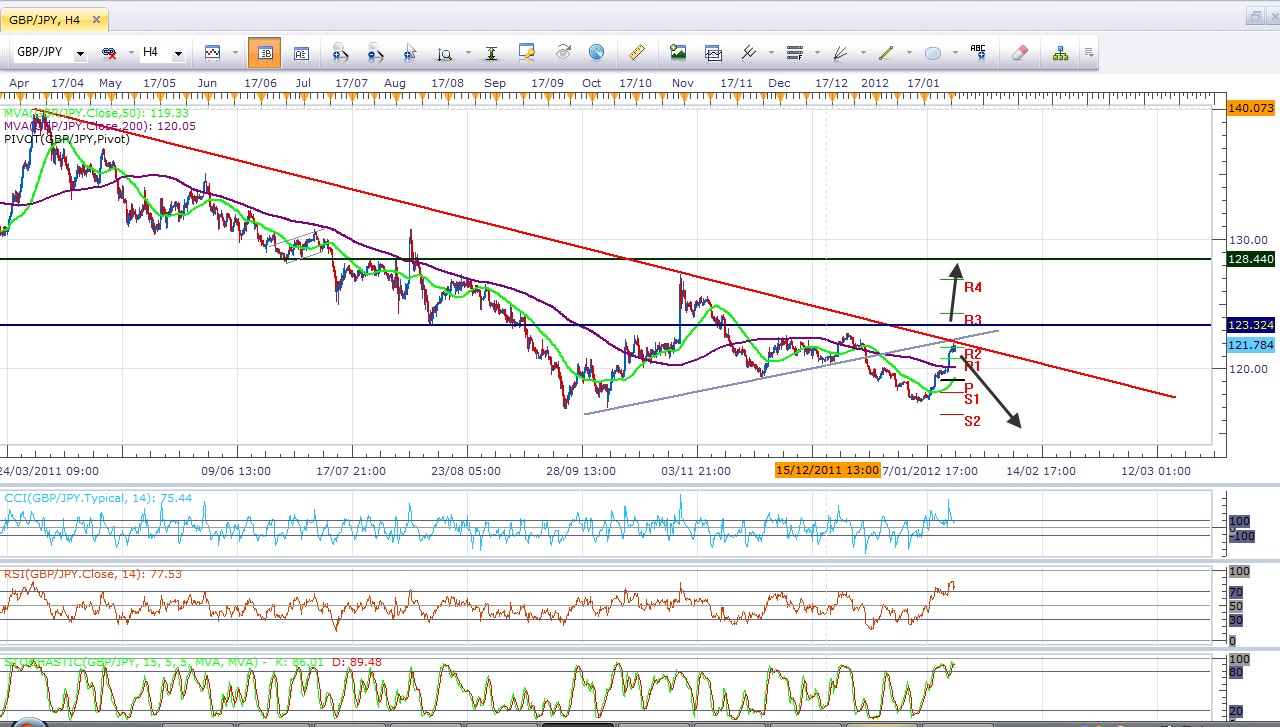Expand the chart type dropdown arrow
The width and height of the screenshot is (1280, 727).
(x=235, y=53)
